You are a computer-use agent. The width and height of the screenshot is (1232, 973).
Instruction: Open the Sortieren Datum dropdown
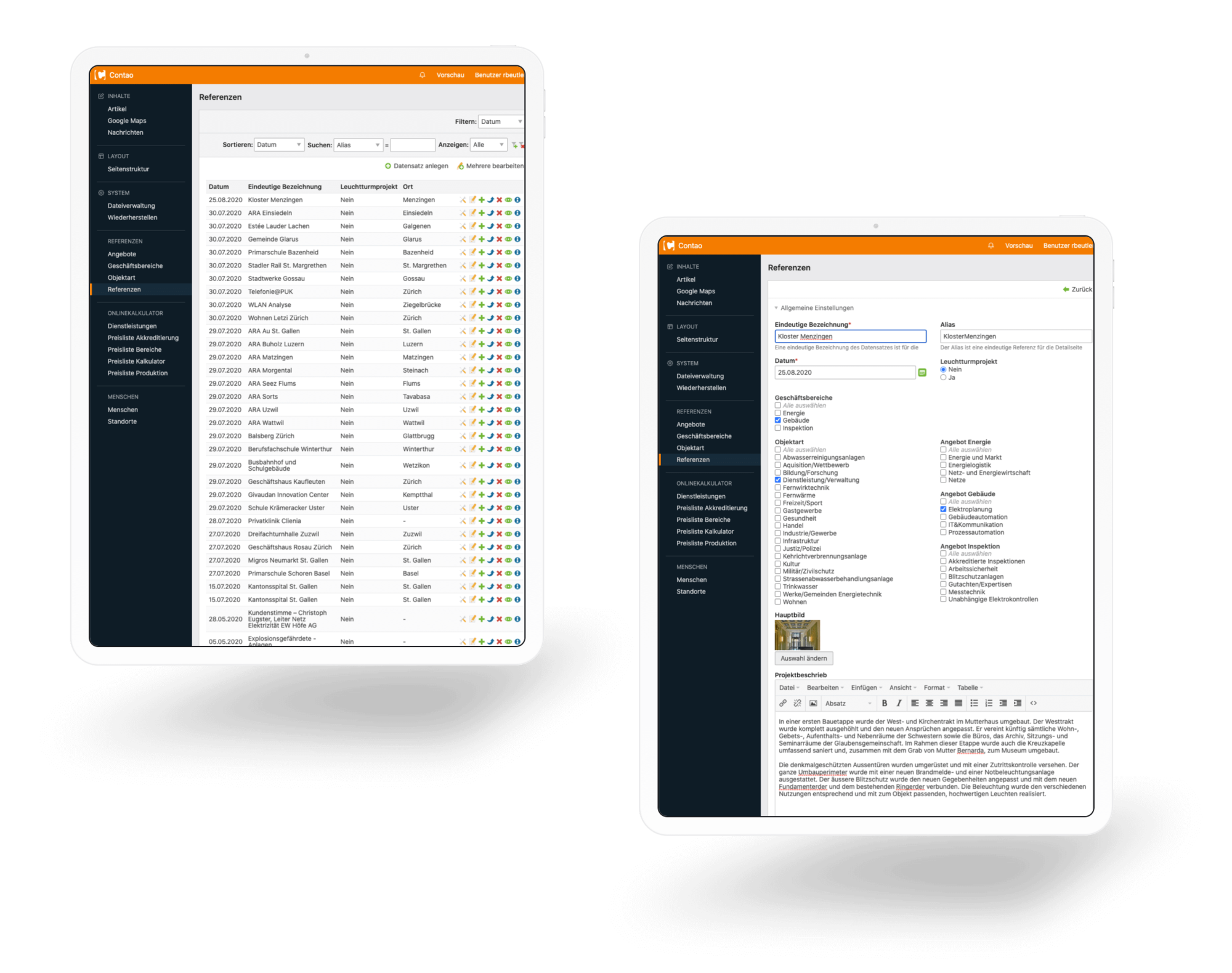[x=279, y=145]
